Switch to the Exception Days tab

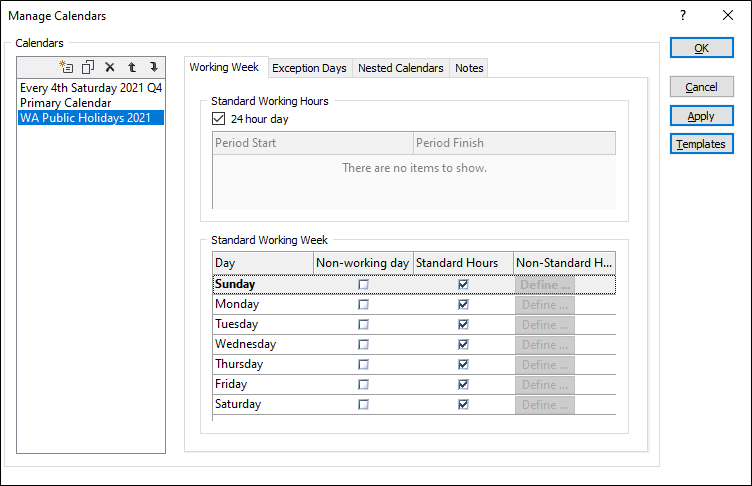coord(309,68)
